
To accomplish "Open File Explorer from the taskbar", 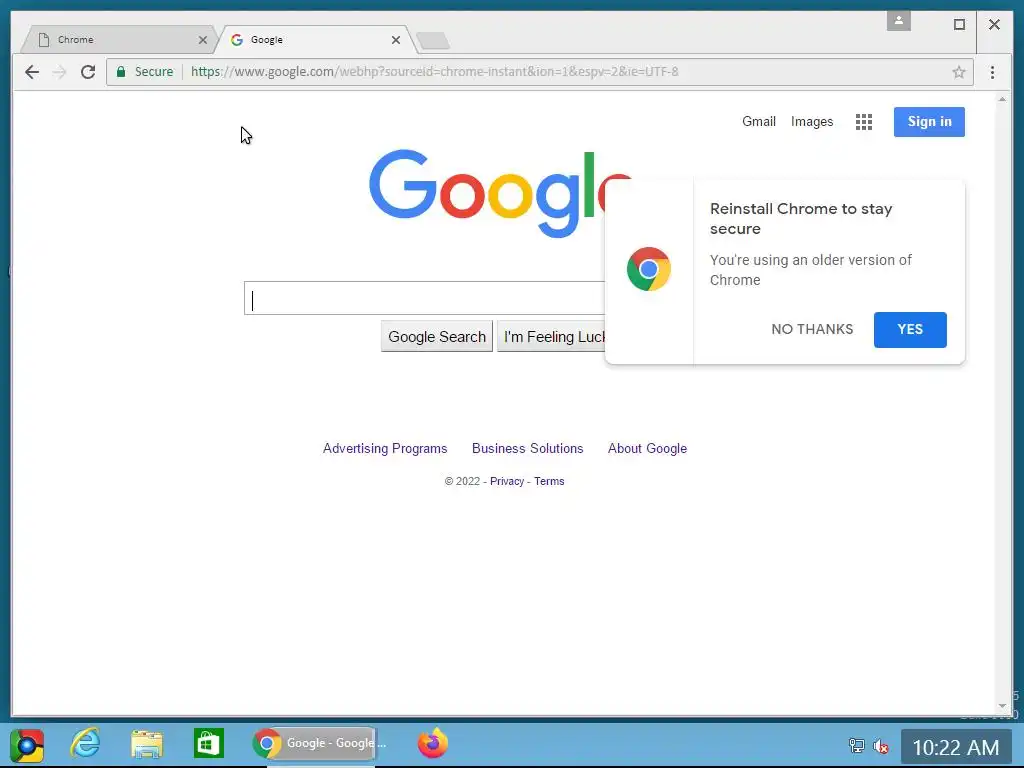I will (147, 744).
